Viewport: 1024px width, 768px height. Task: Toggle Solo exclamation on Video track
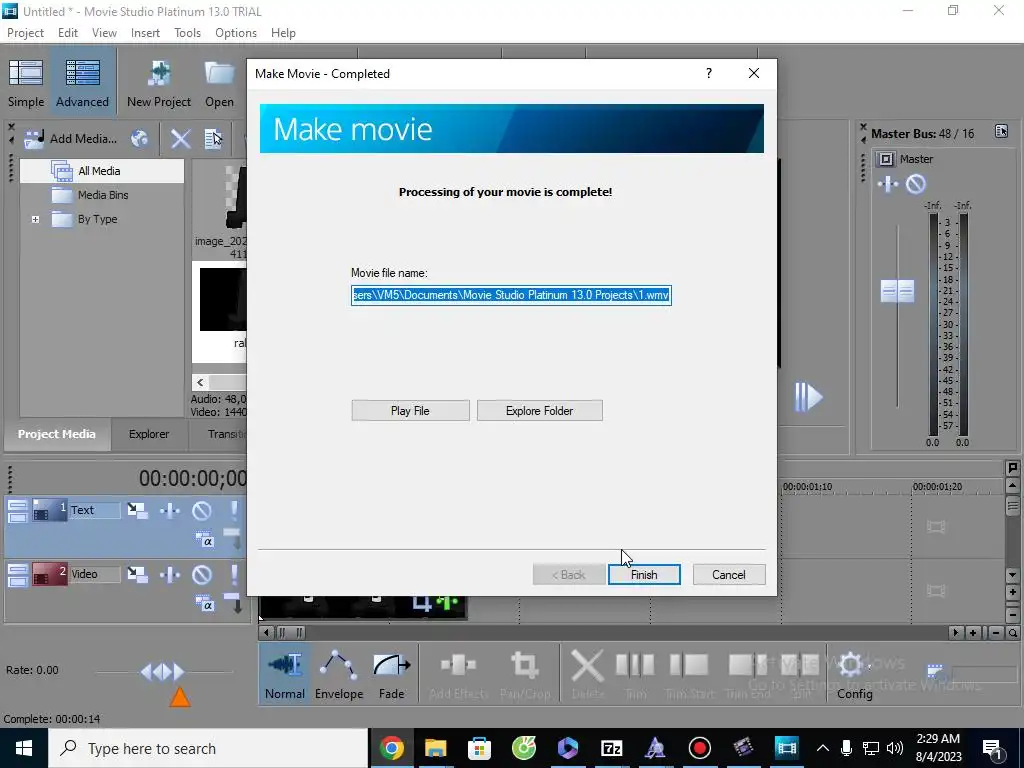click(x=234, y=574)
